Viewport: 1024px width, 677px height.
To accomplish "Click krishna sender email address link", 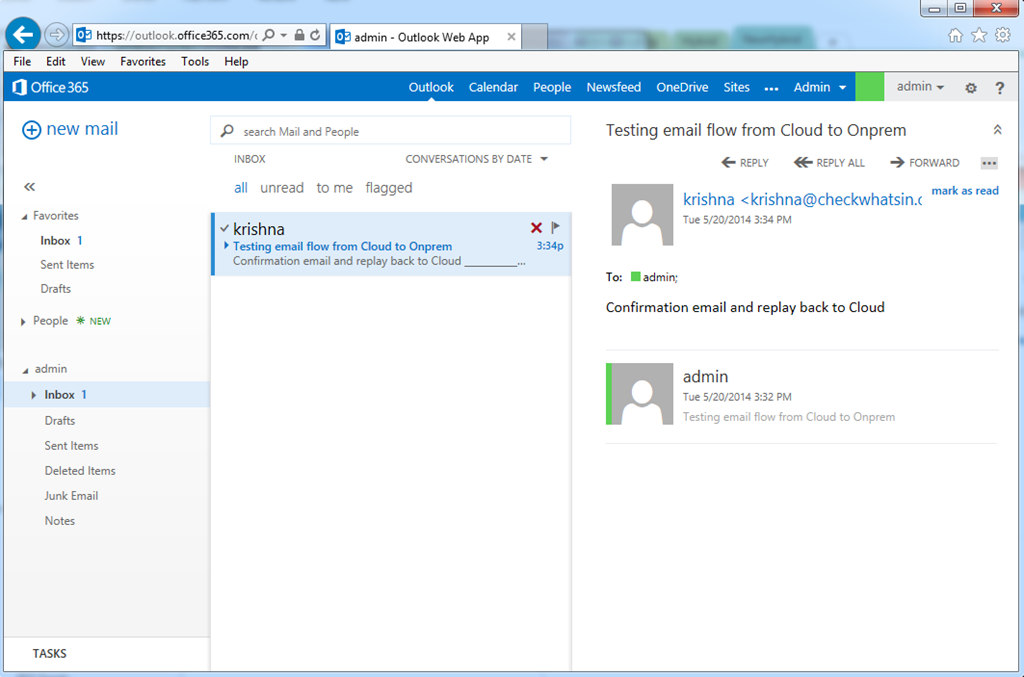I will [x=803, y=199].
